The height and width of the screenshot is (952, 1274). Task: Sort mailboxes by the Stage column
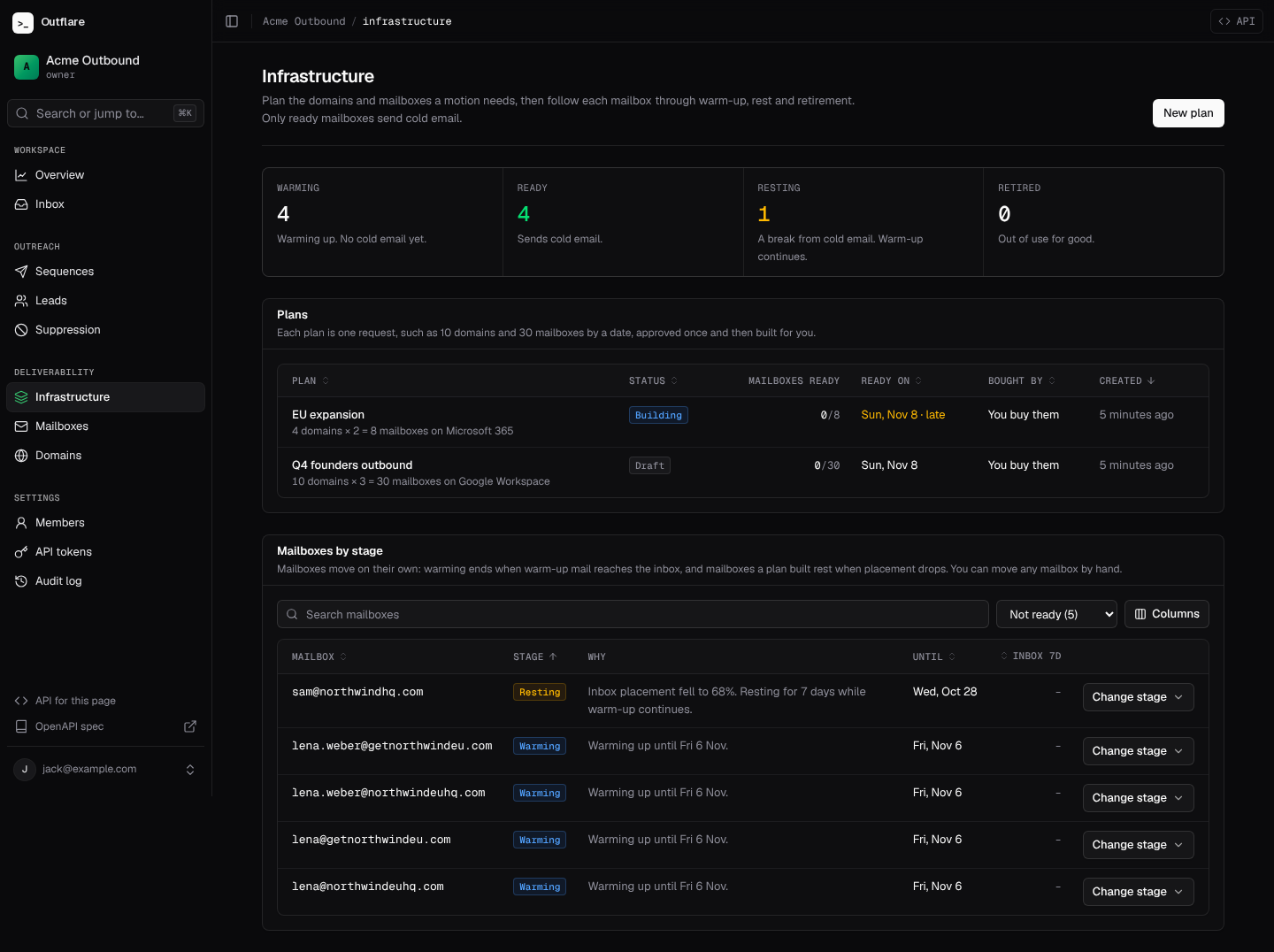[x=535, y=656]
